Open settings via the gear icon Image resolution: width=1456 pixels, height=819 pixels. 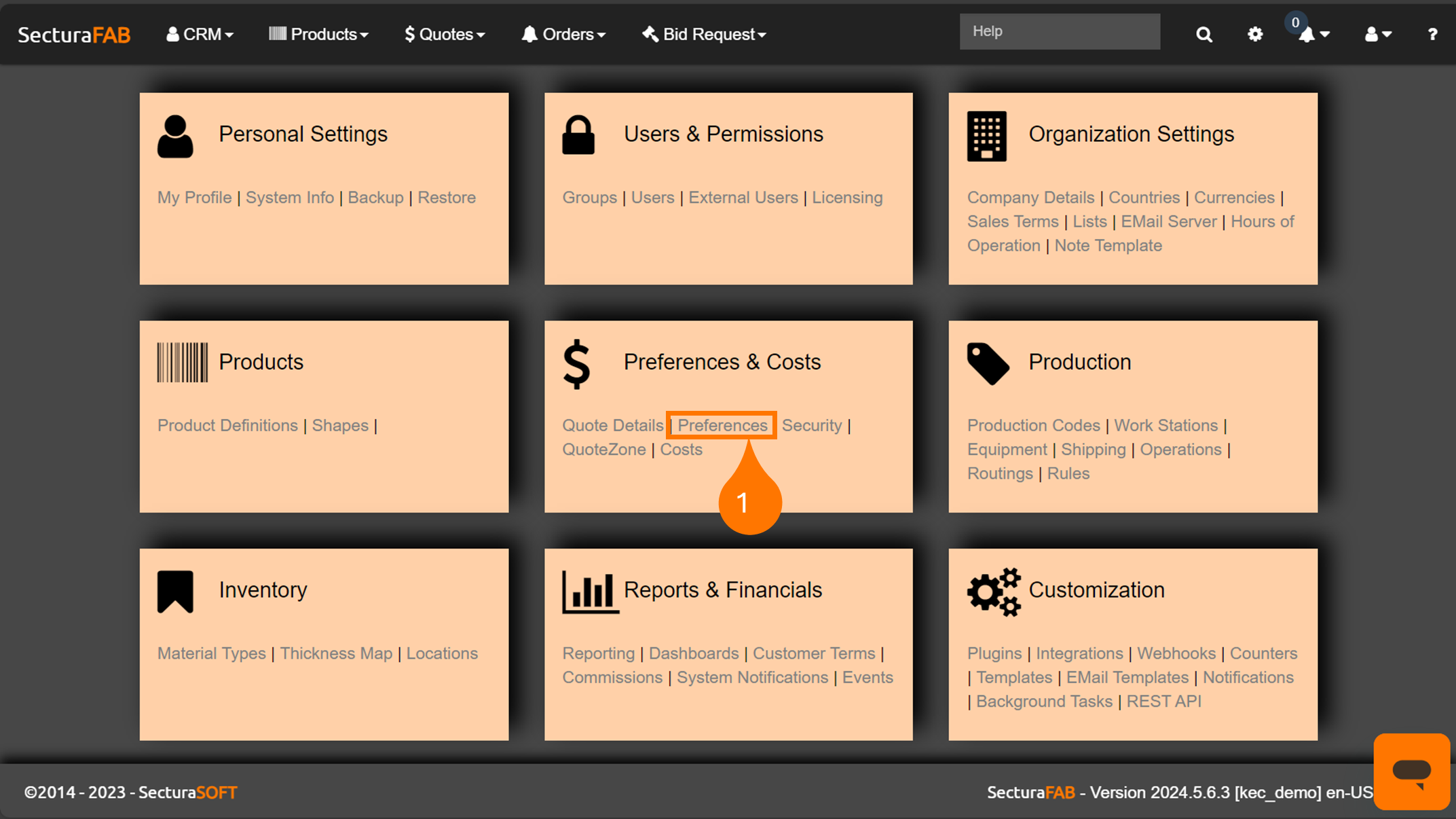point(1255,34)
